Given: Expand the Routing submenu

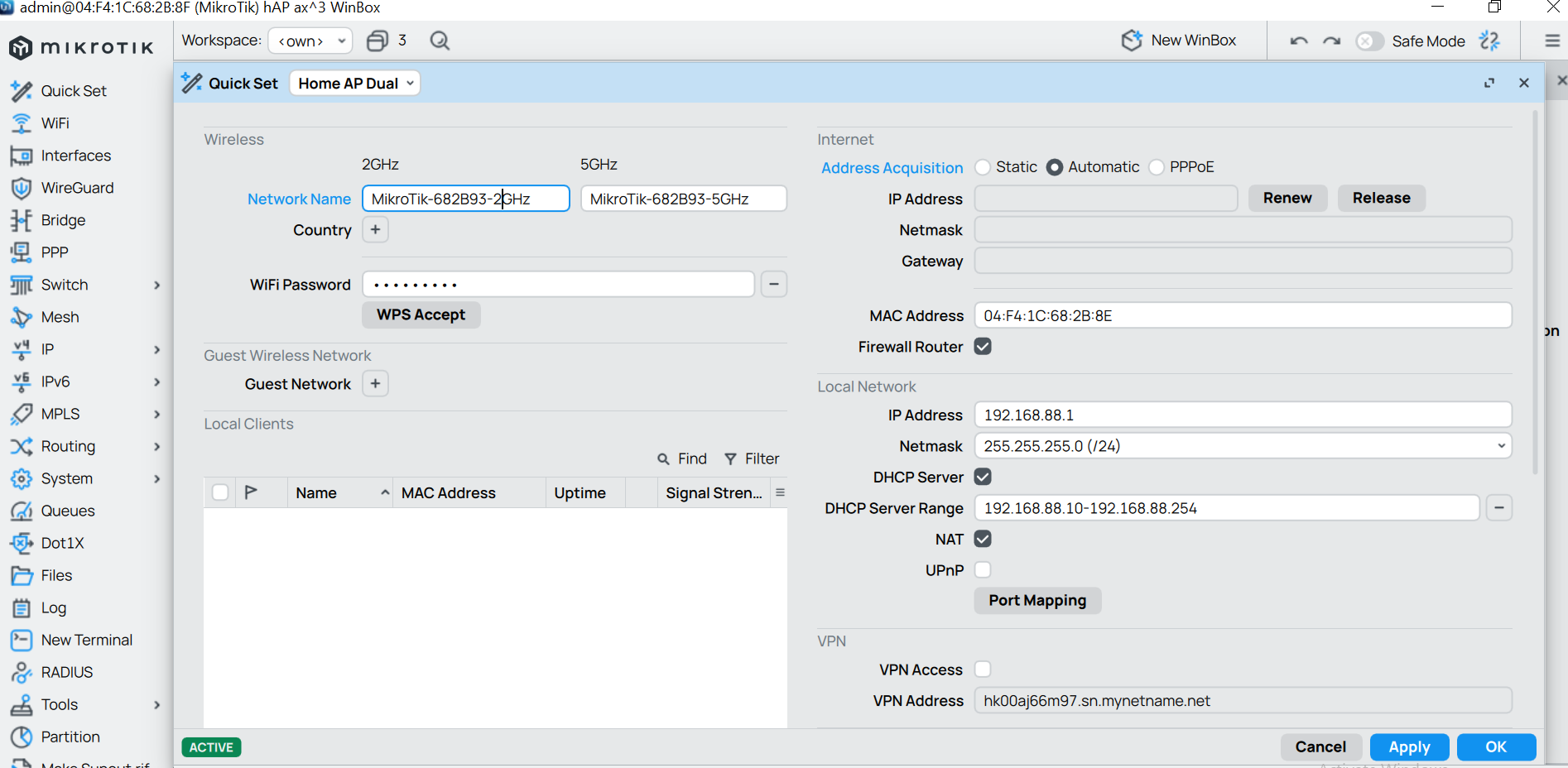Looking at the screenshot, I should click(157, 446).
